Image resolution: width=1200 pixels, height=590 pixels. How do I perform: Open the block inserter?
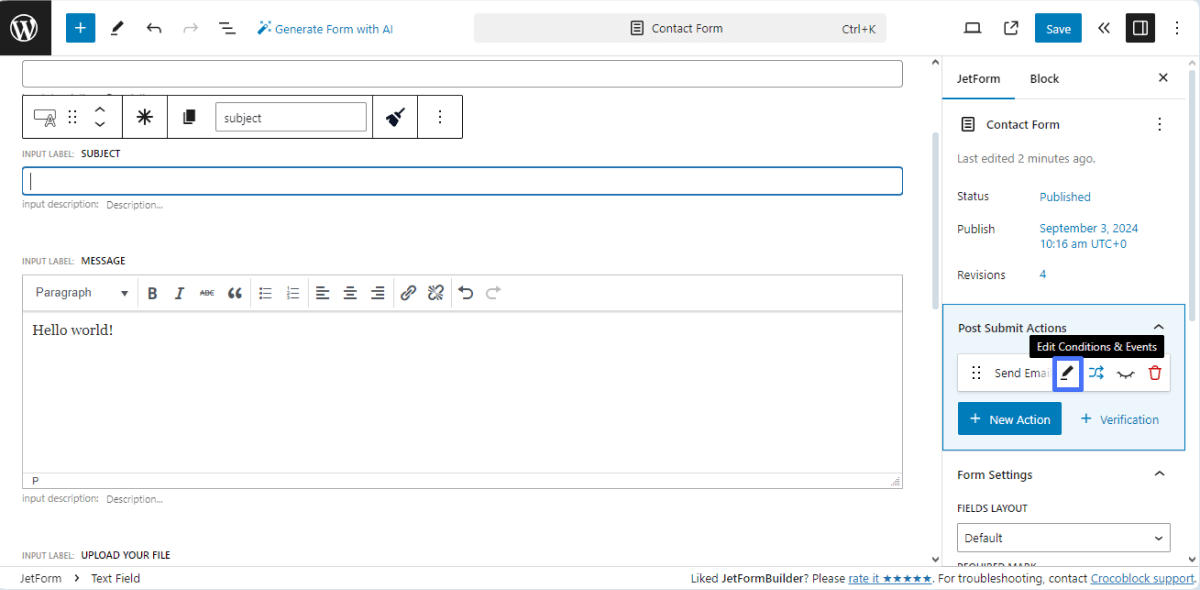point(80,27)
